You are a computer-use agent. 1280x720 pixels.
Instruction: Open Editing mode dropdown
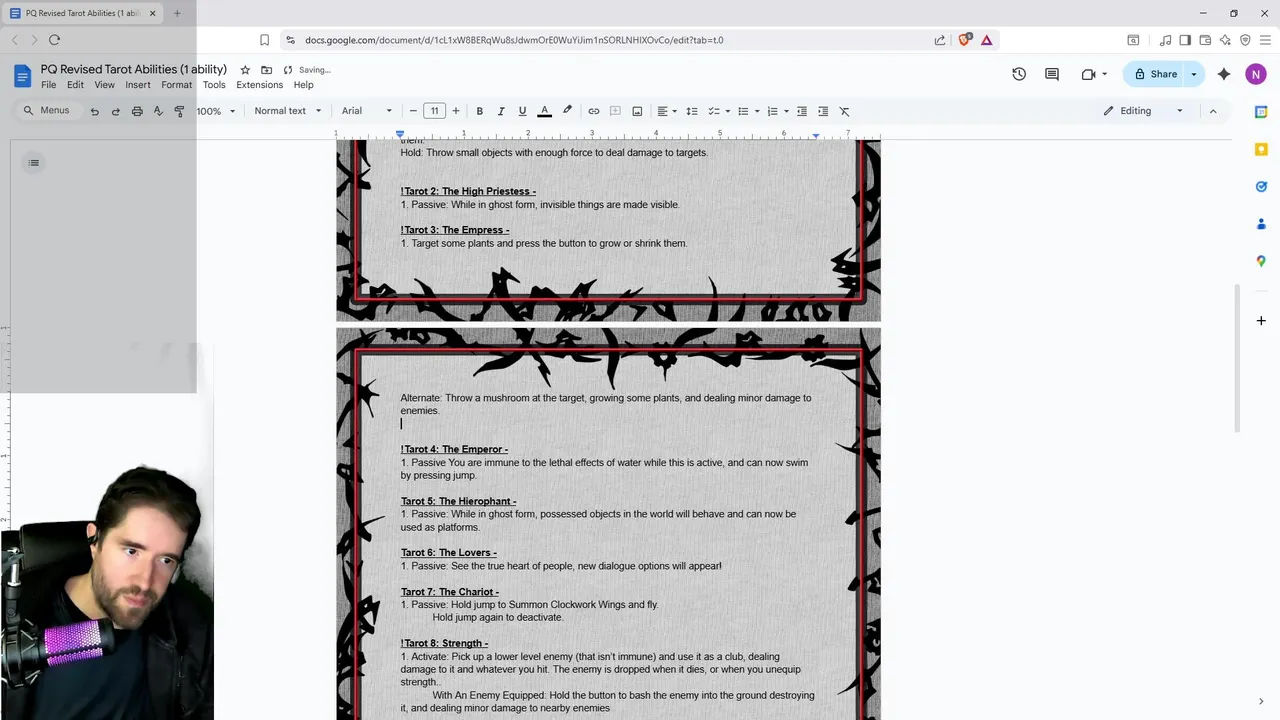[x=1144, y=111]
